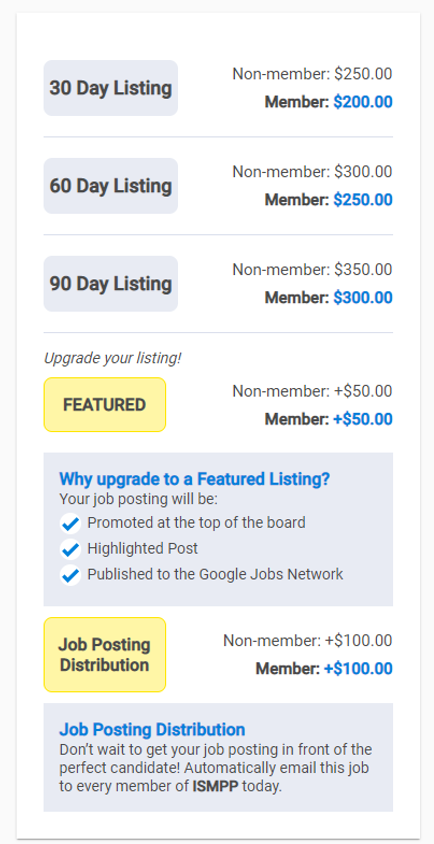Screen dimensions: 434x844
Task: Open the Why upgrade to a Featured Listing heading
Action: (194, 479)
